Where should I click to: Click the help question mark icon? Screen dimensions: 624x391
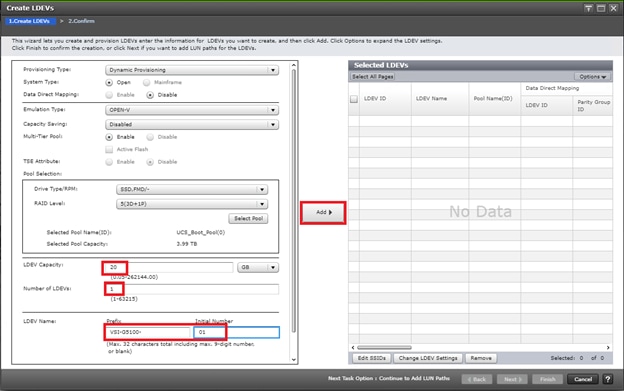(x=608, y=379)
